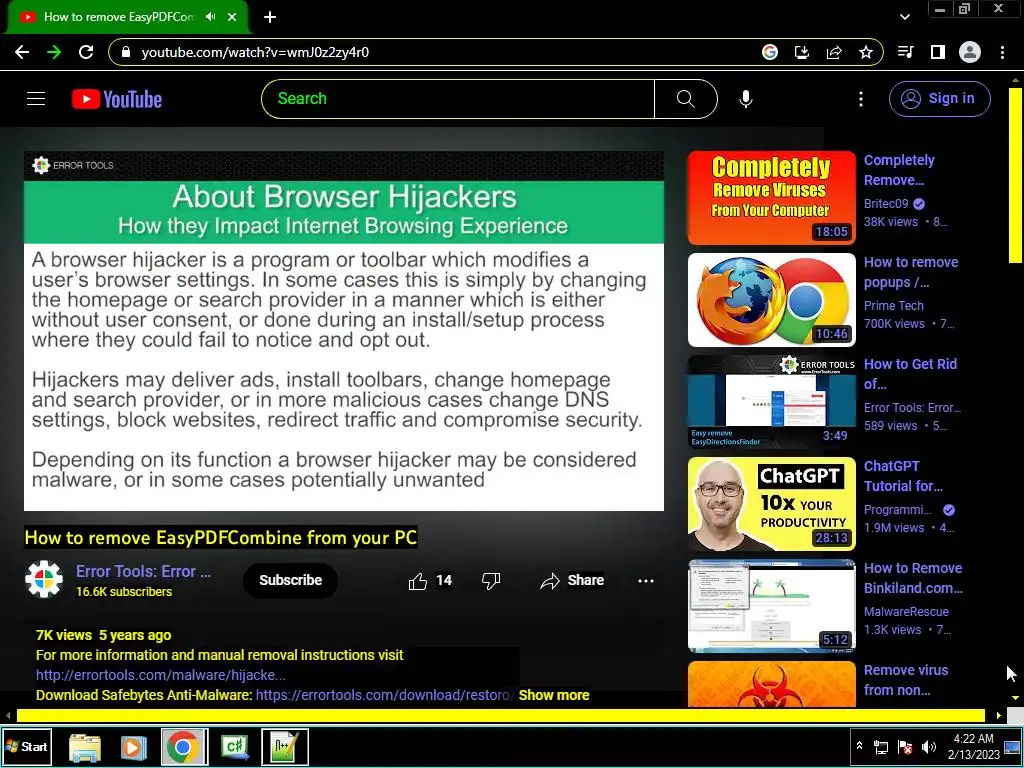Open Chrome three-dot menu

click(1002, 52)
